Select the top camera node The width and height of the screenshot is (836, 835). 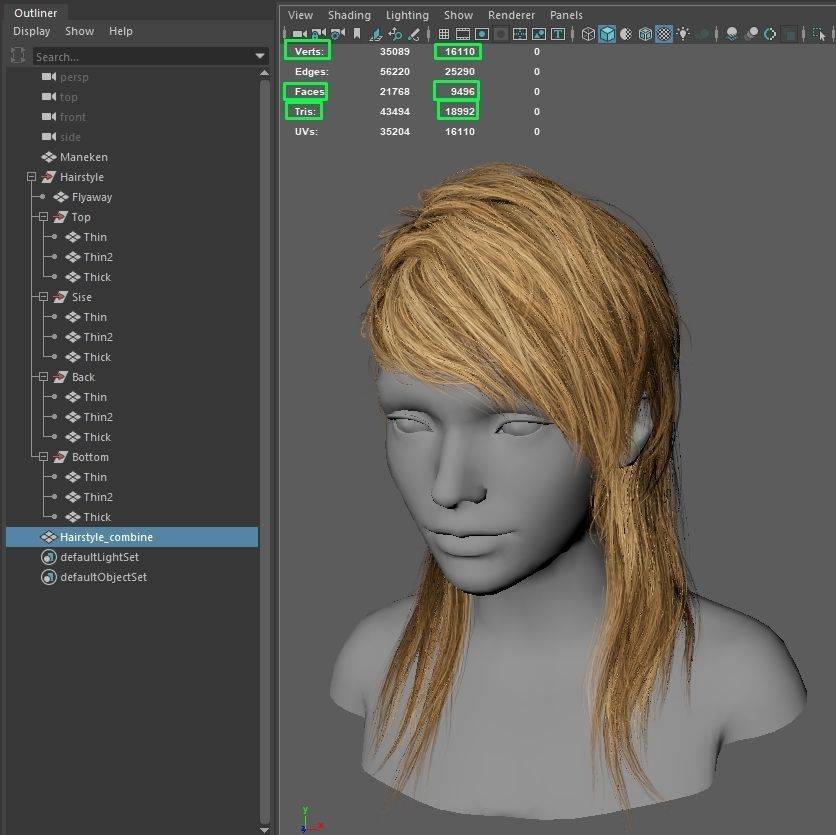coord(68,97)
